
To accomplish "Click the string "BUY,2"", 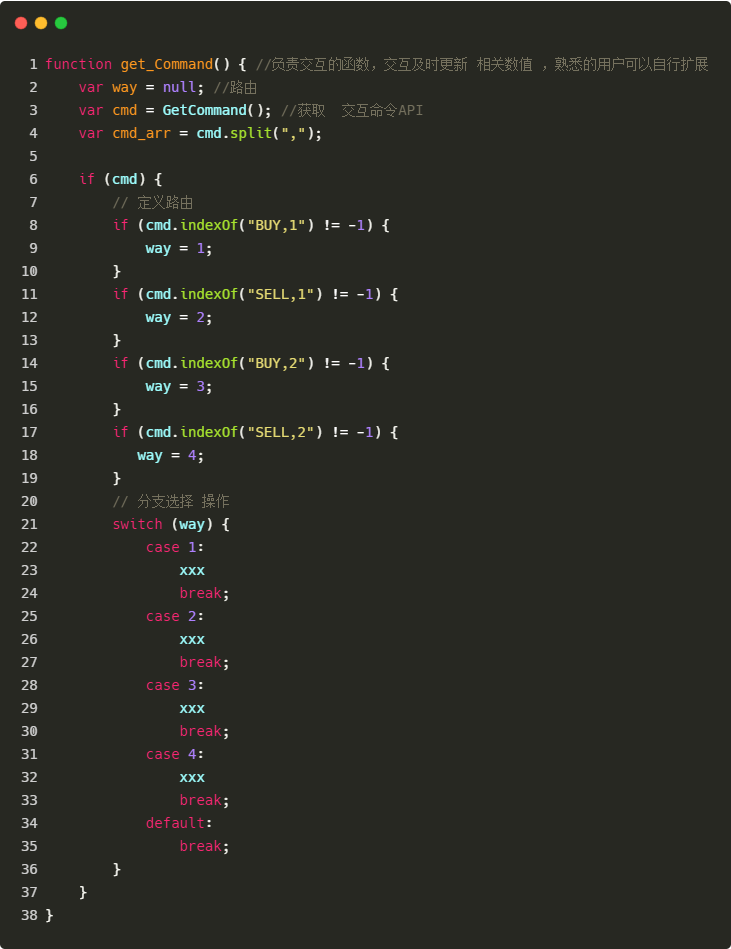I will 277,363.
